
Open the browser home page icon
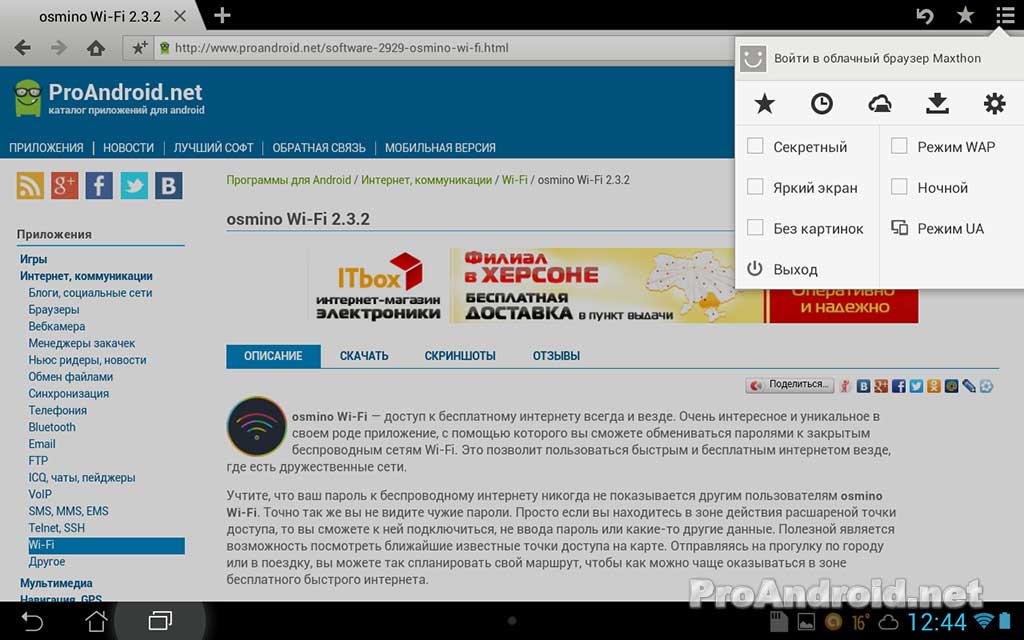point(96,48)
